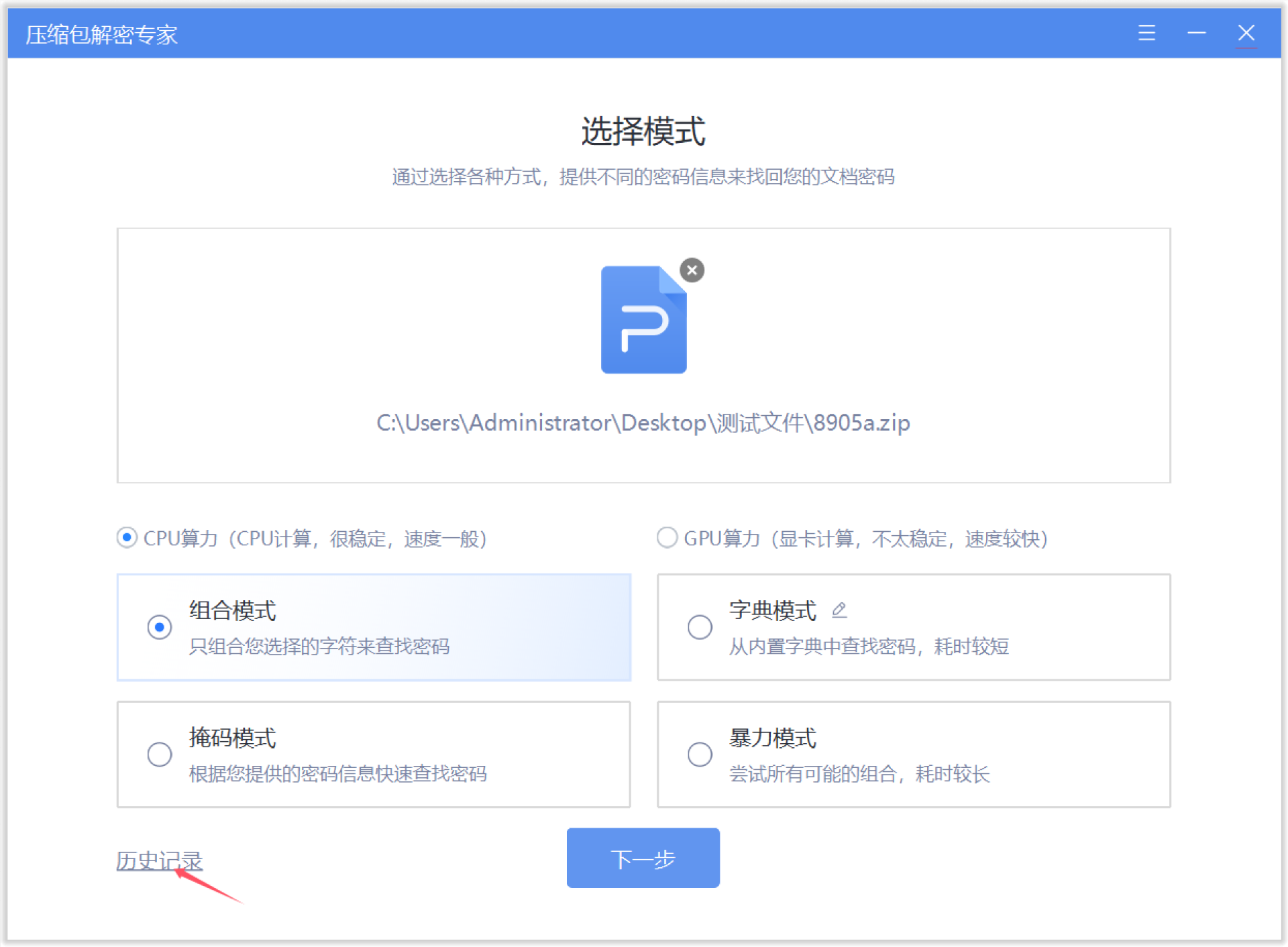Click the 压缩包解密专家 title text

coord(101,34)
